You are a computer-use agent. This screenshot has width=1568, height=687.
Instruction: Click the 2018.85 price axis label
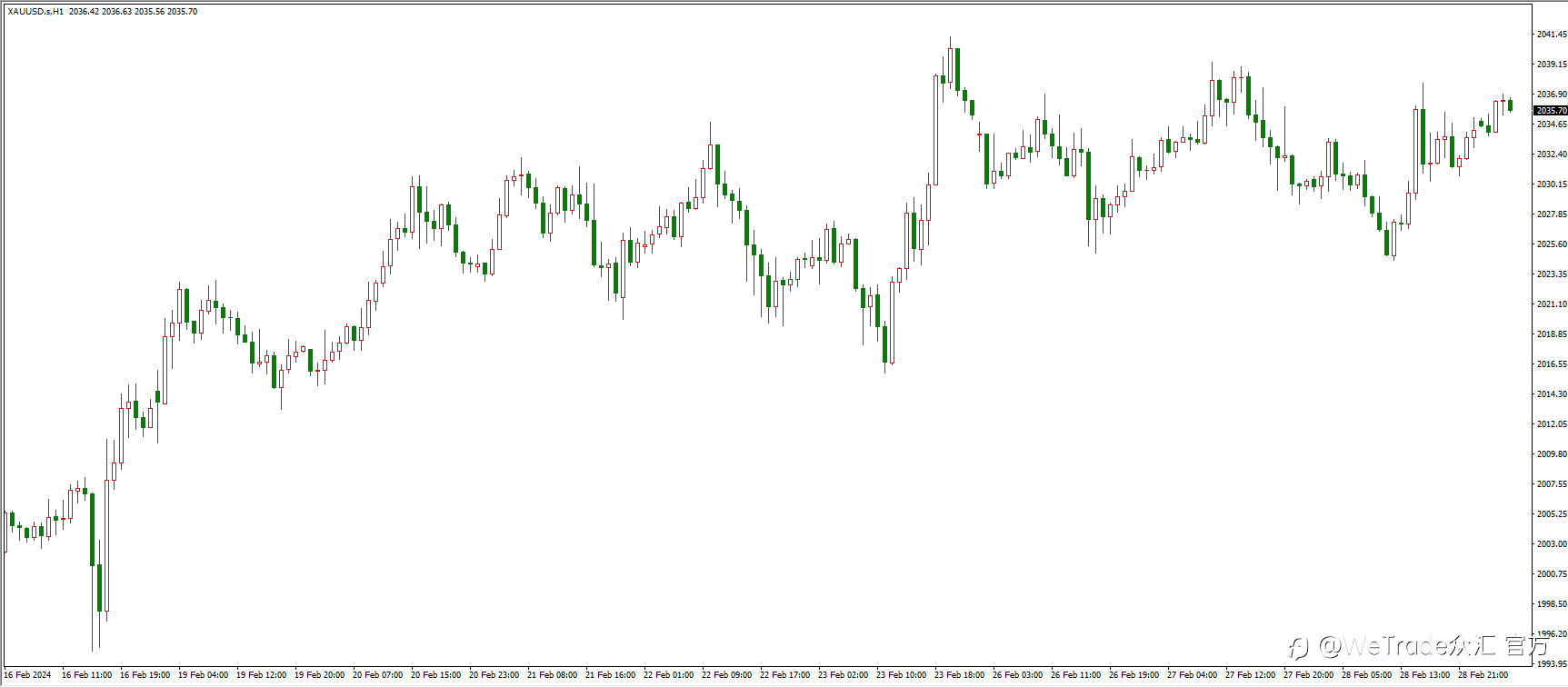1552,334
